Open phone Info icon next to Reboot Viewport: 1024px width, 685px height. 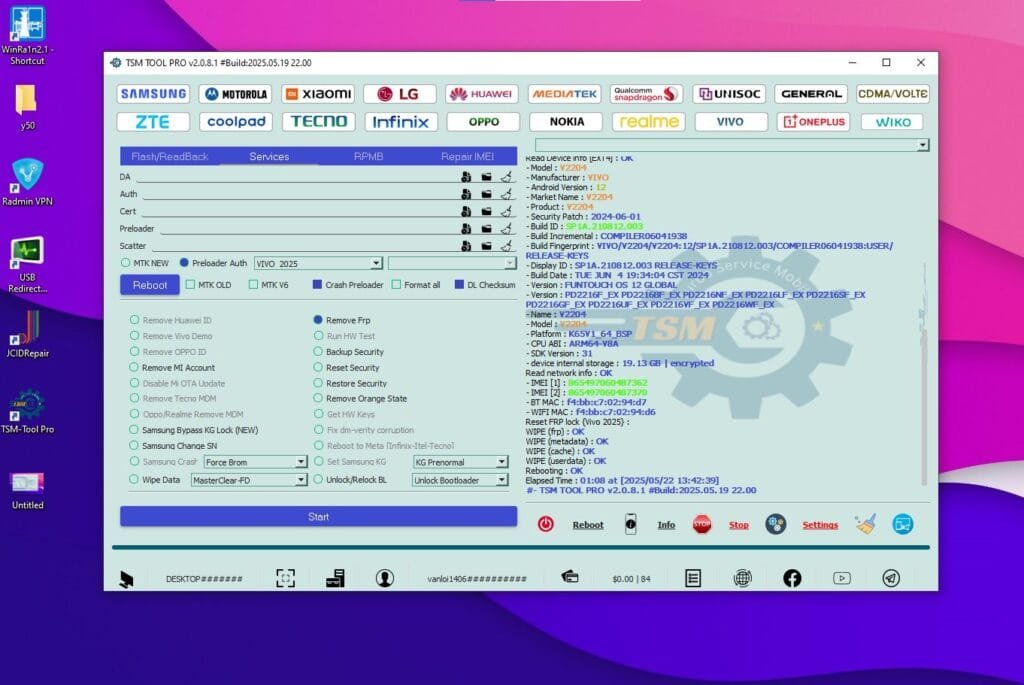[x=632, y=523]
